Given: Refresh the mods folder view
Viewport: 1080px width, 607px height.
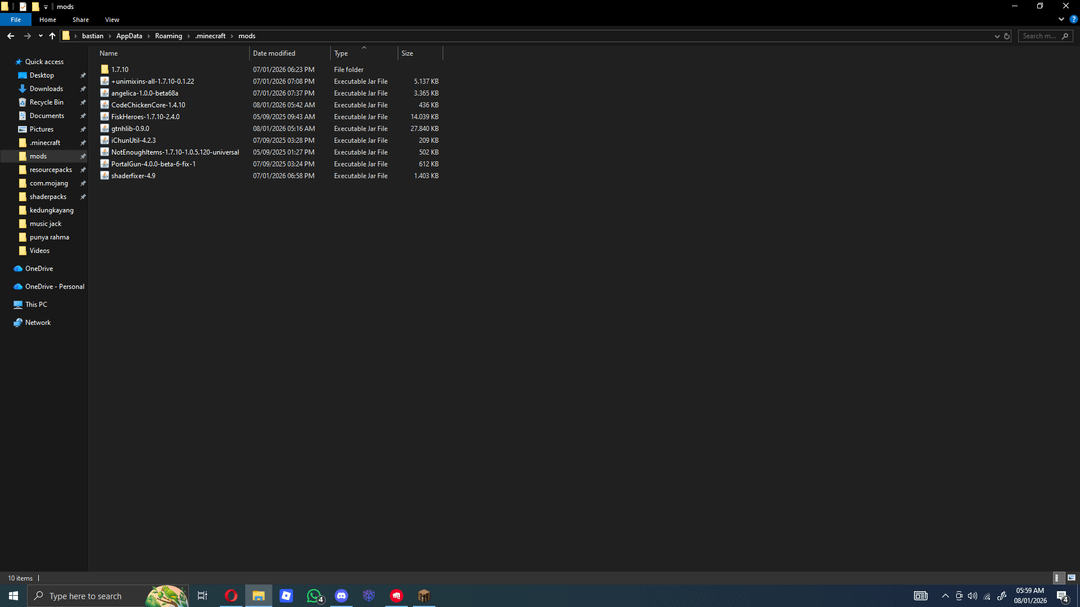Looking at the screenshot, I should pos(1007,36).
